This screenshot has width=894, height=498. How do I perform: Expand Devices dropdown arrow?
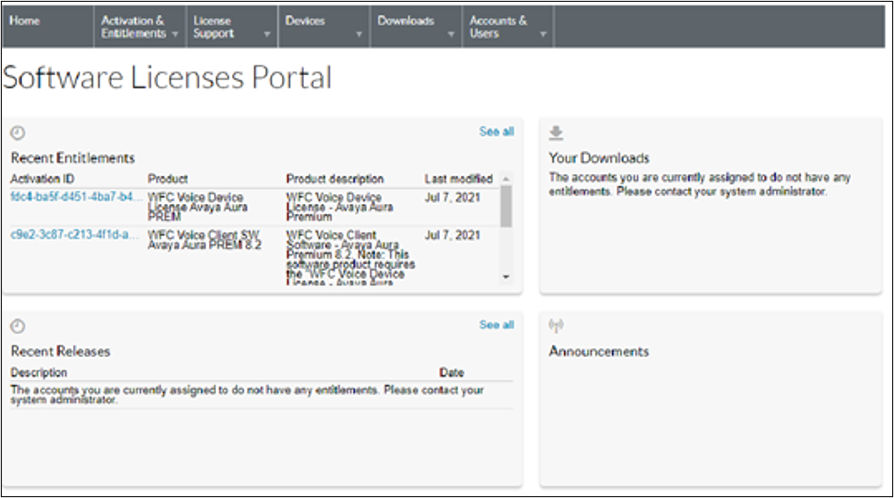pyautogui.click(x=359, y=34)
